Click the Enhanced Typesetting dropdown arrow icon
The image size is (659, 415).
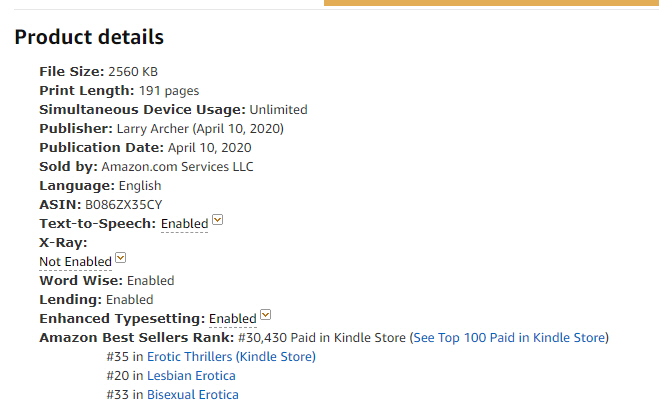click(266, 316)
